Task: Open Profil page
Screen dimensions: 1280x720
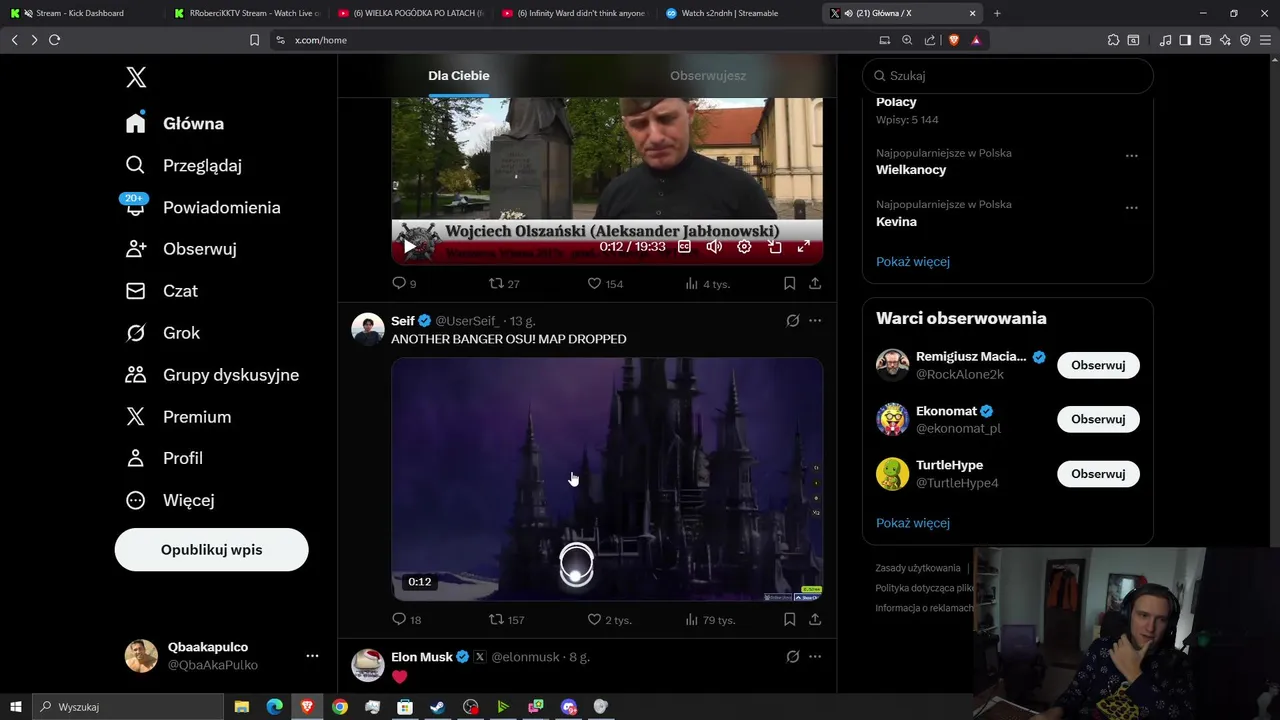Action: [165, 458]
